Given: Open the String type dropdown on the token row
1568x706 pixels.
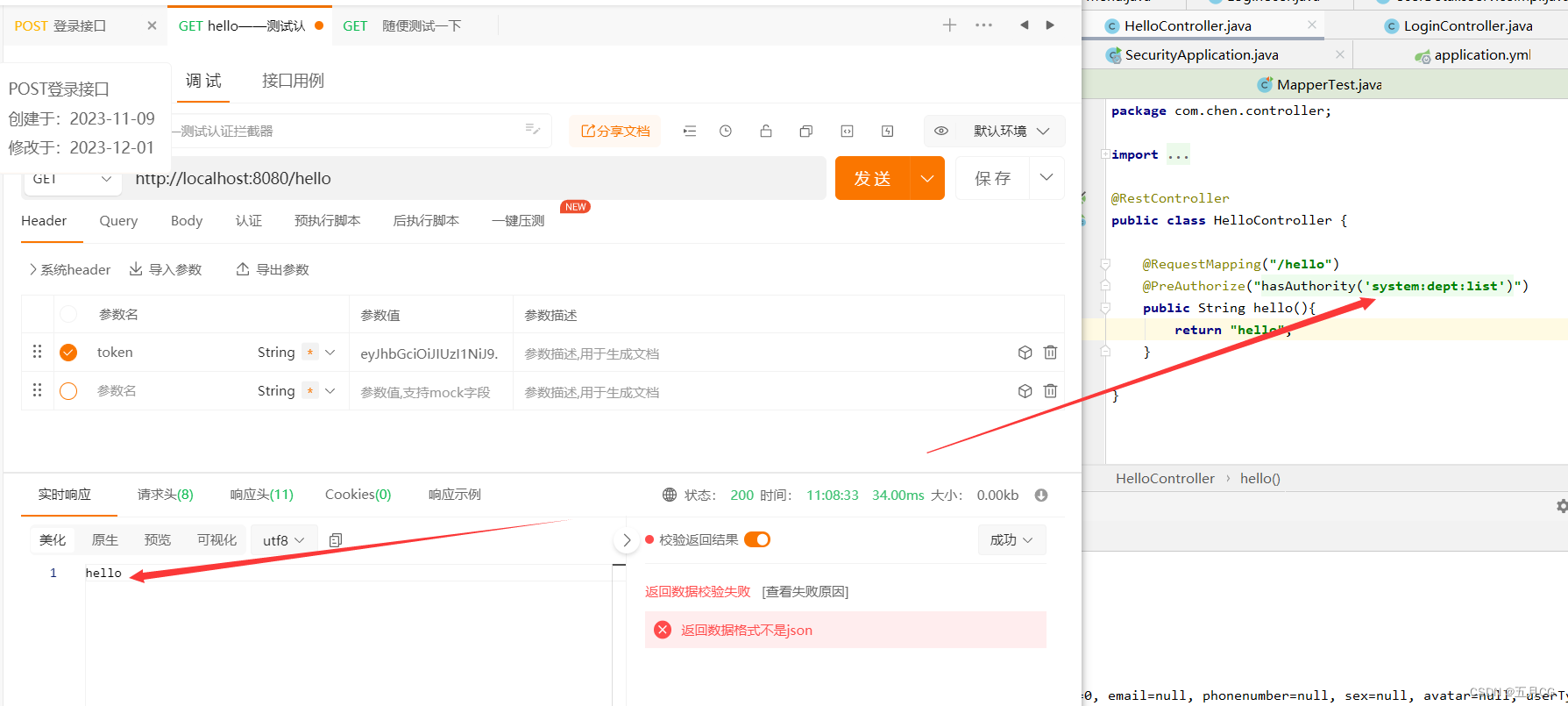Looking at the screenshot, I should tap(330, 352).
